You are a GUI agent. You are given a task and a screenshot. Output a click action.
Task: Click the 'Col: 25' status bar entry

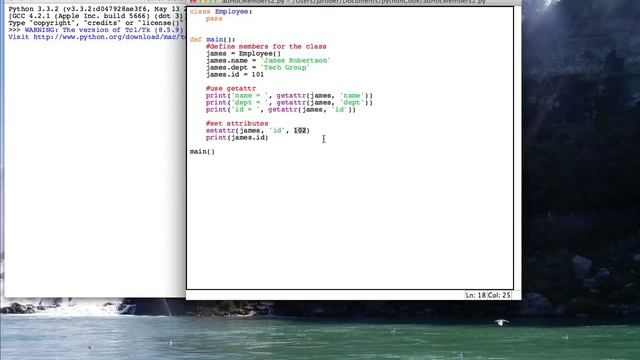[499, 295]
